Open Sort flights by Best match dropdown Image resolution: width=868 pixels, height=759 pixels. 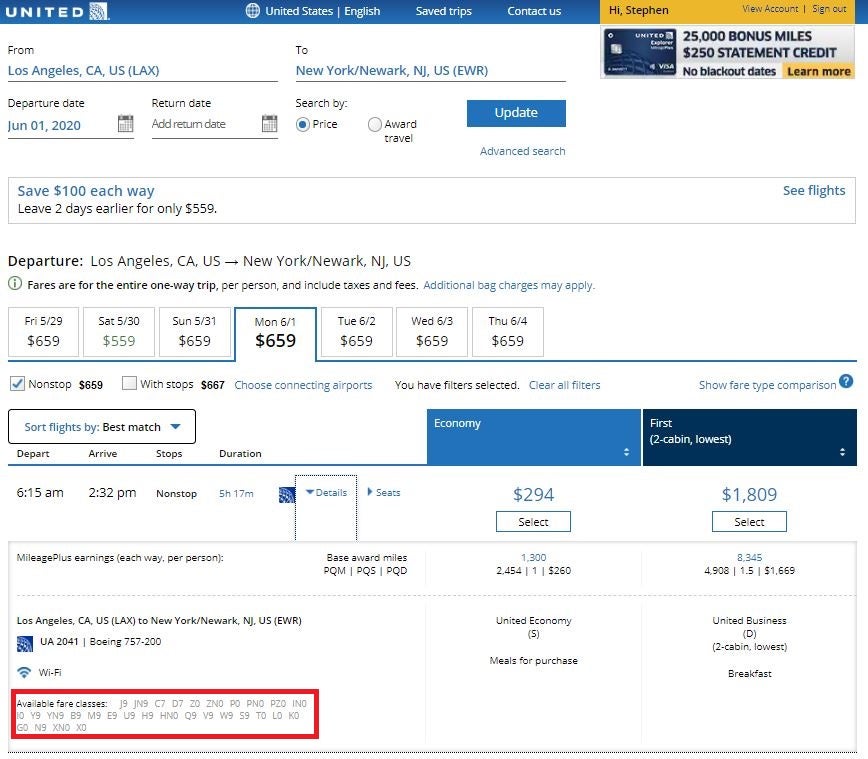coord(102,427)
